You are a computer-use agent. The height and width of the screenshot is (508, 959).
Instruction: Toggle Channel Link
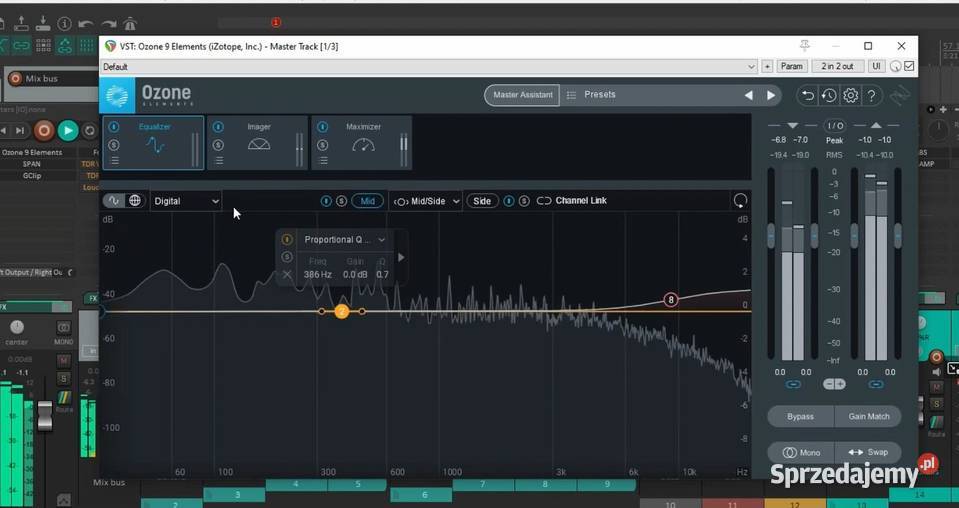[572, 201]
